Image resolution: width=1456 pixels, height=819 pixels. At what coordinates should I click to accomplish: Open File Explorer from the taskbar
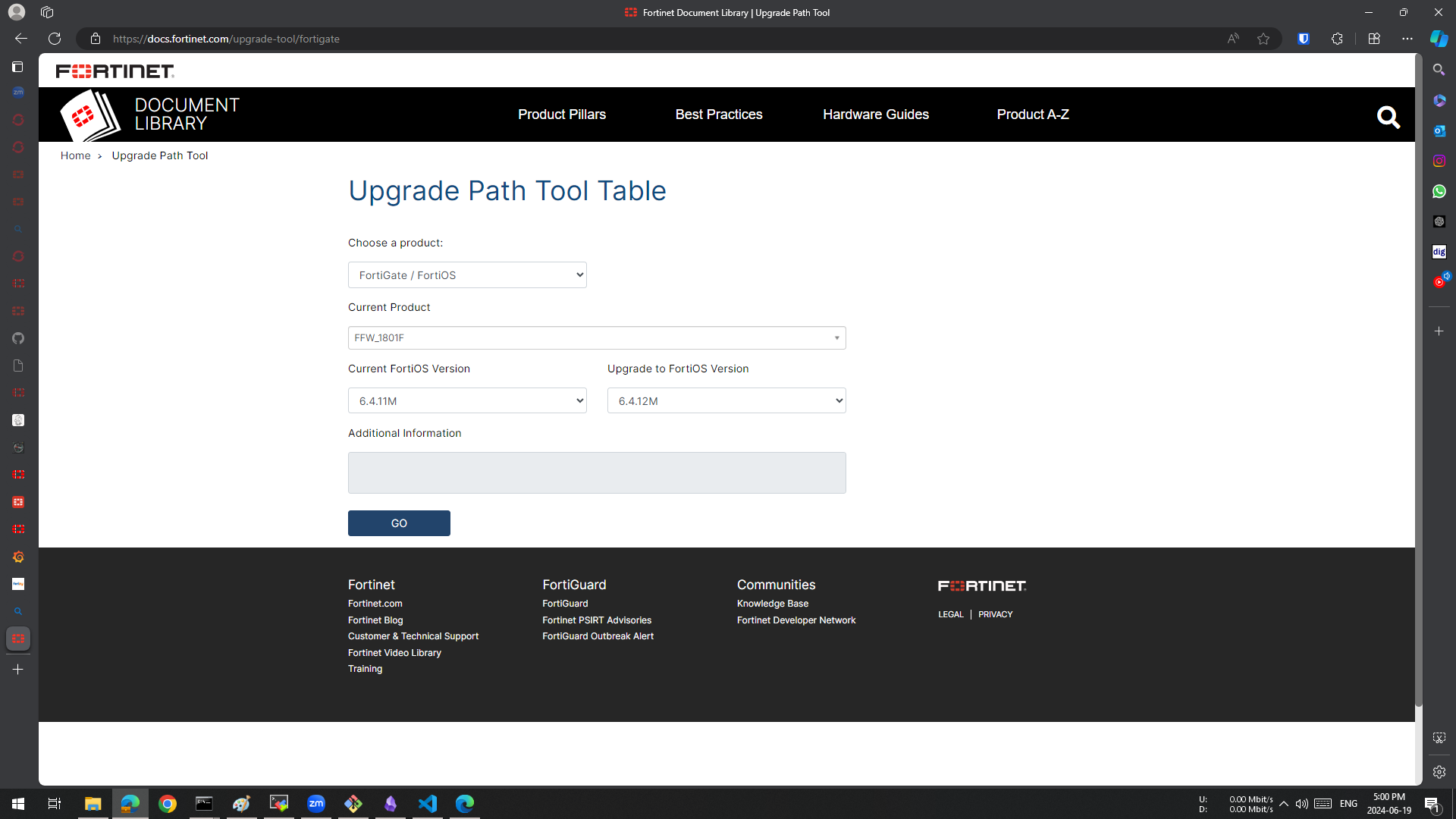(x=93, y=804)
